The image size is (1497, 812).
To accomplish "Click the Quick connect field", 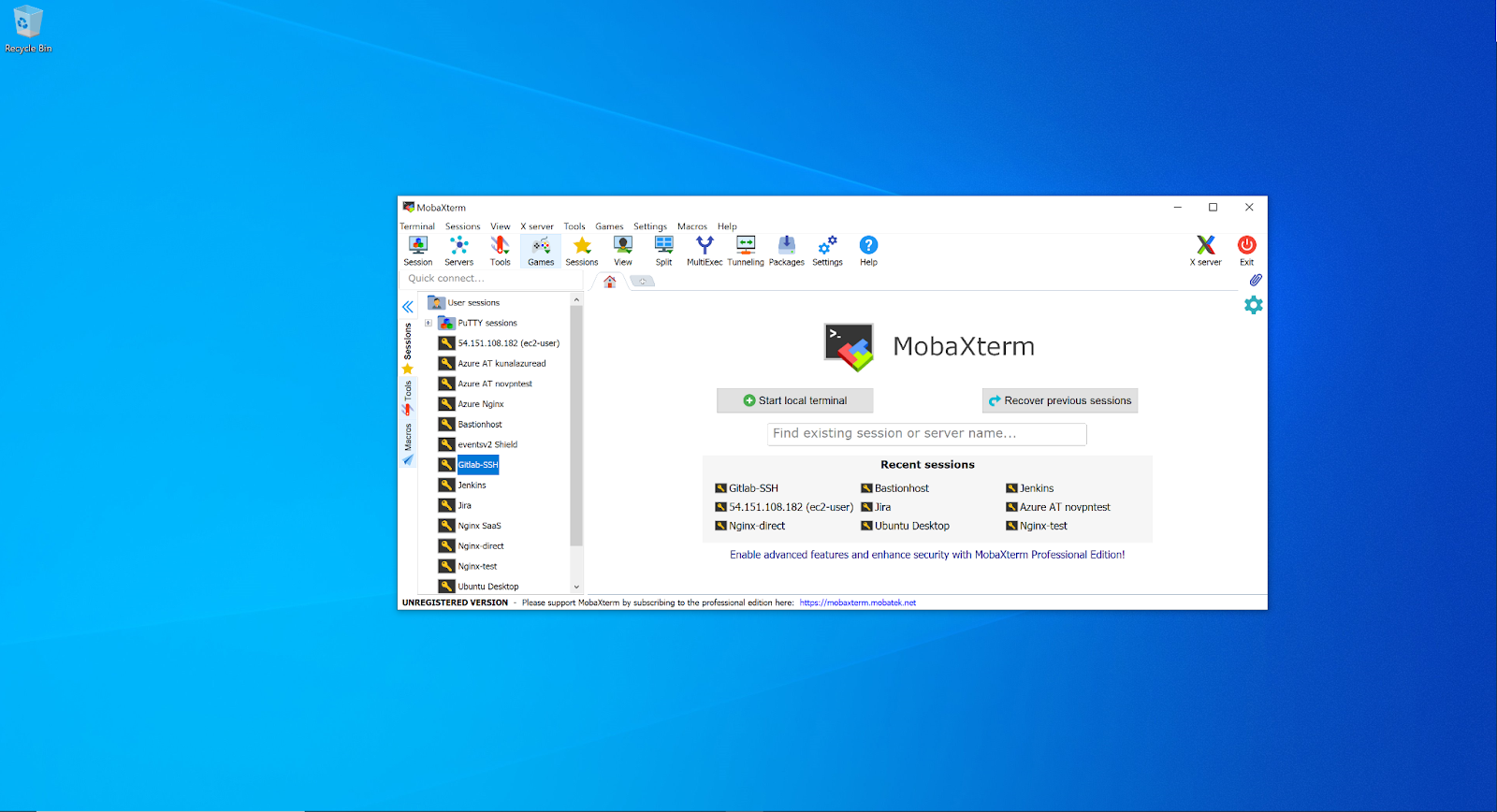I will (492, 279).
